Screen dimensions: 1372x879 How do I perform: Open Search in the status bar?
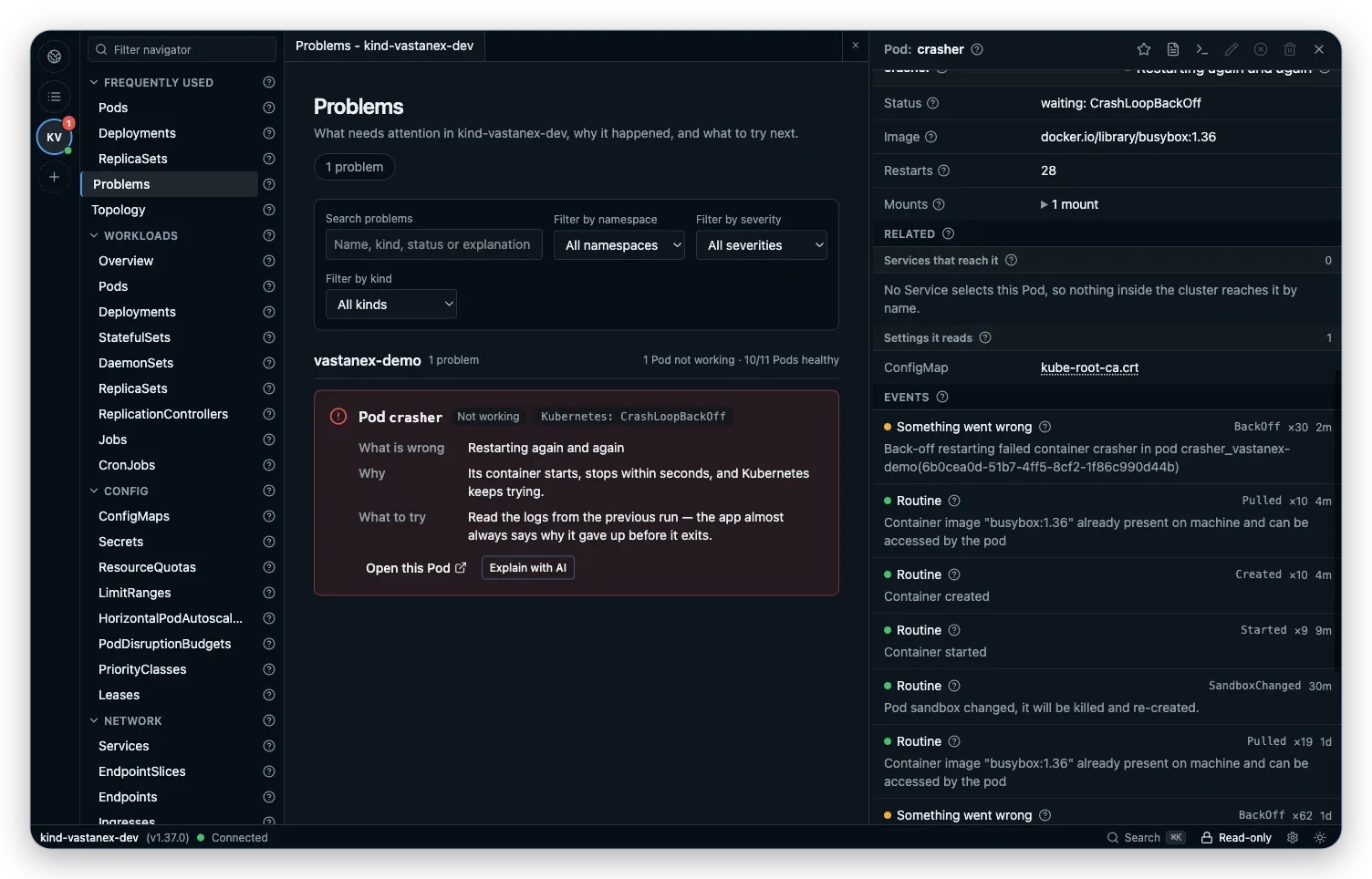[x=1145, y=837]
